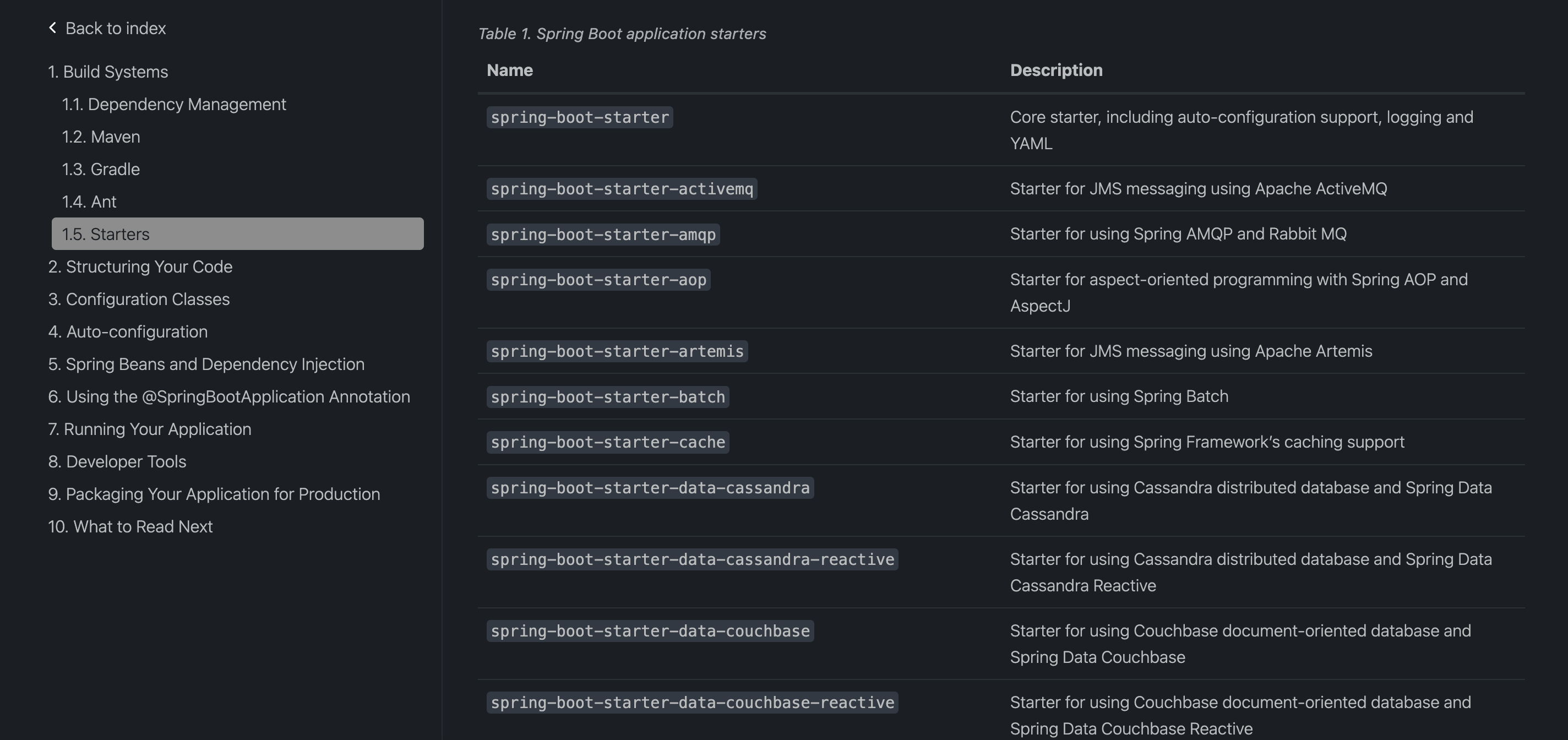Select 5. Spring Beans and Dependency Injection
The image size is (1568, 740).
pos(206,364)
